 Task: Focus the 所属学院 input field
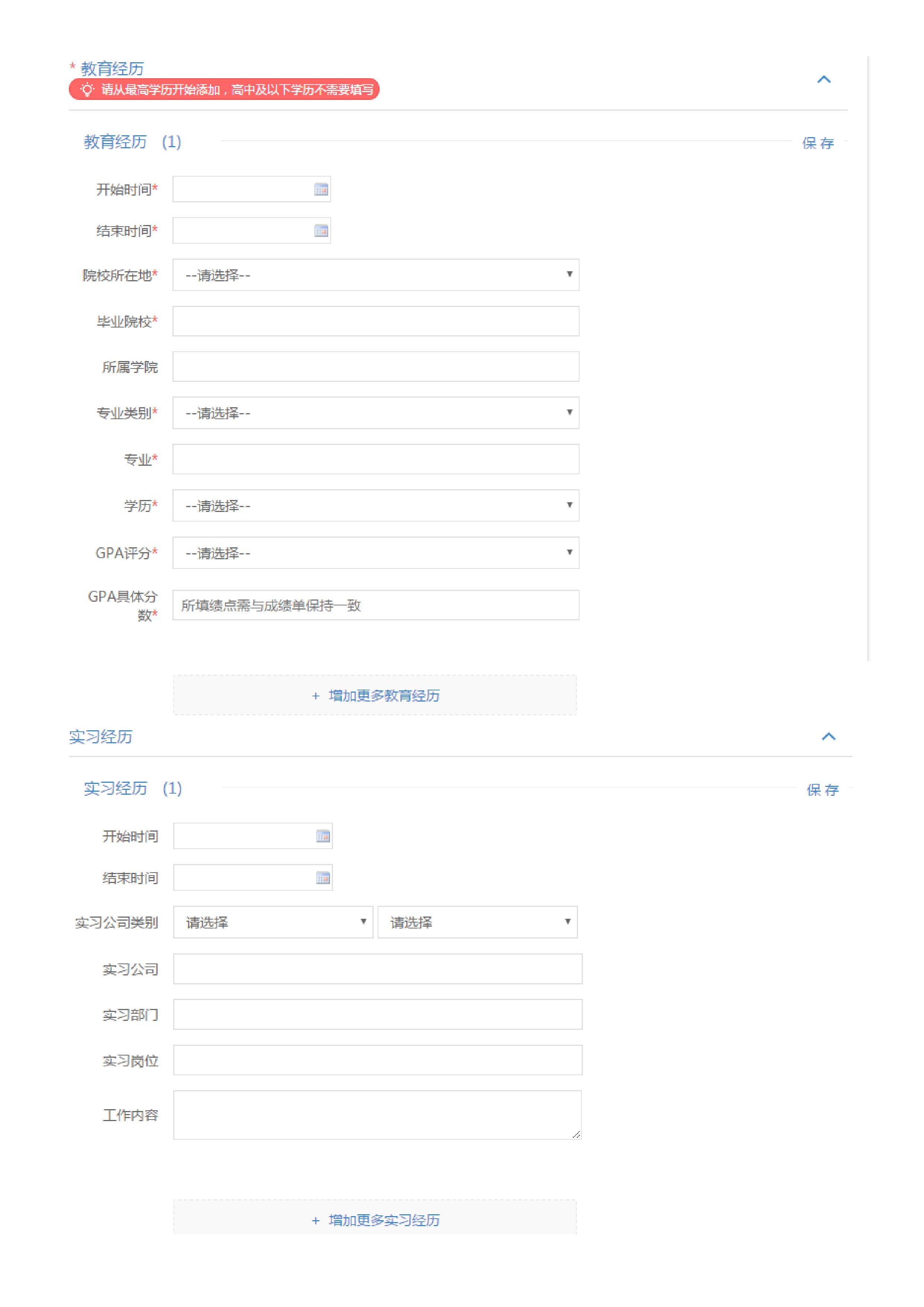click(376, 367)
